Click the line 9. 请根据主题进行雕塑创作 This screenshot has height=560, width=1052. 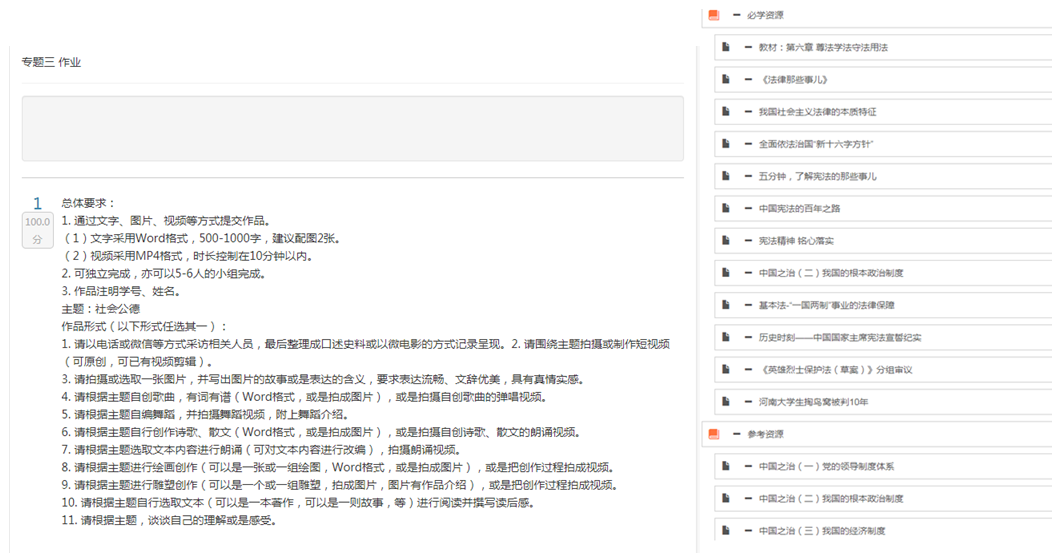pyautogui.click(x=341, y=485)
